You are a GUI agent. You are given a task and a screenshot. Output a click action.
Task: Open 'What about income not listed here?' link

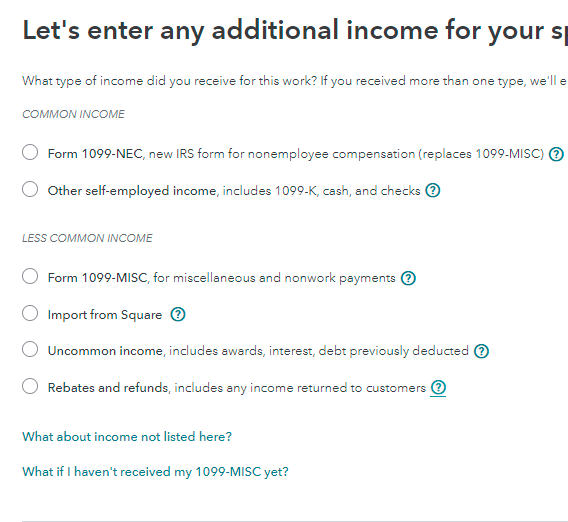pyautogui.click(x=127, y=437)
